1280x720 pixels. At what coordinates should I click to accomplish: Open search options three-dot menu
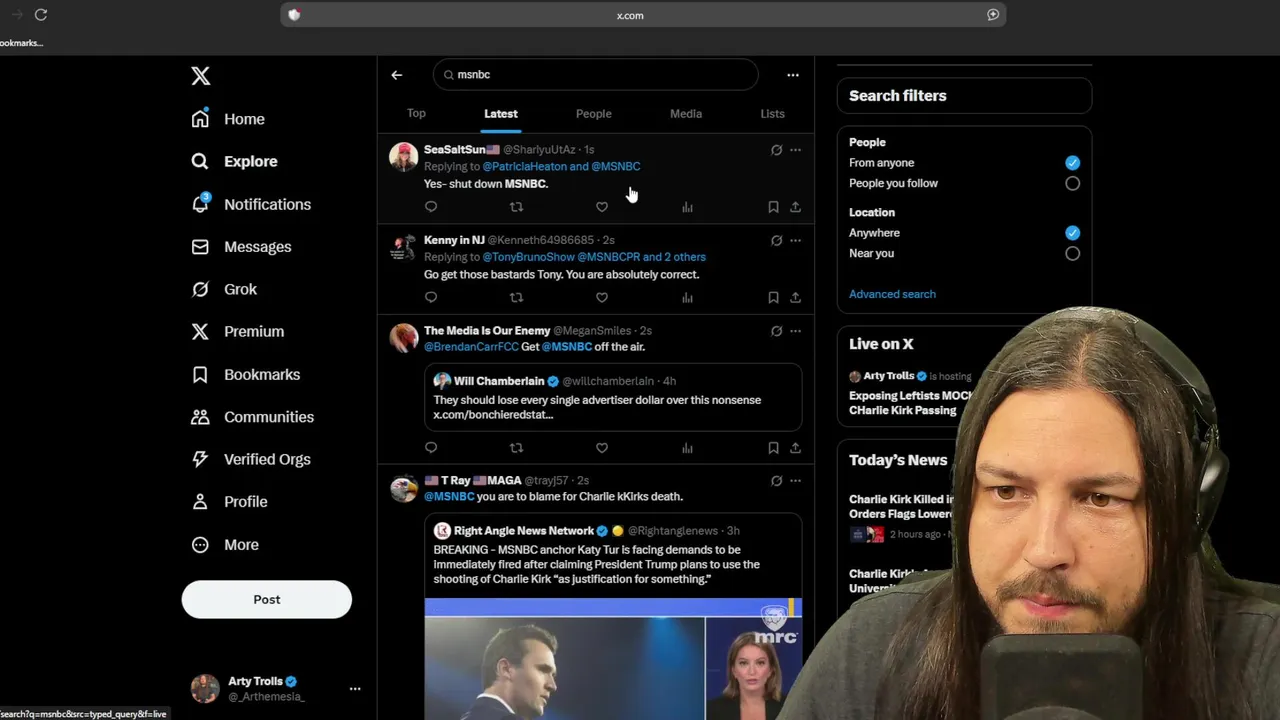(793, 75)
